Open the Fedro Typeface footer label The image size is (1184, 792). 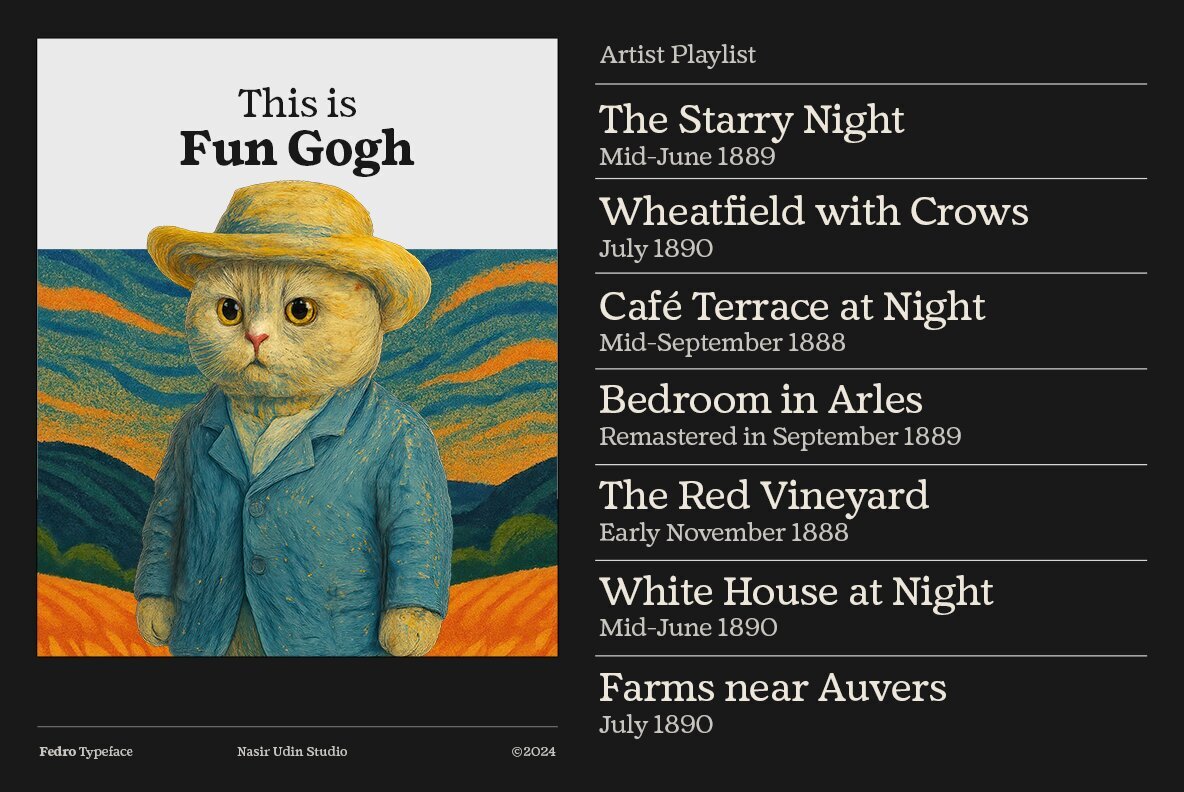click(86, 752)
